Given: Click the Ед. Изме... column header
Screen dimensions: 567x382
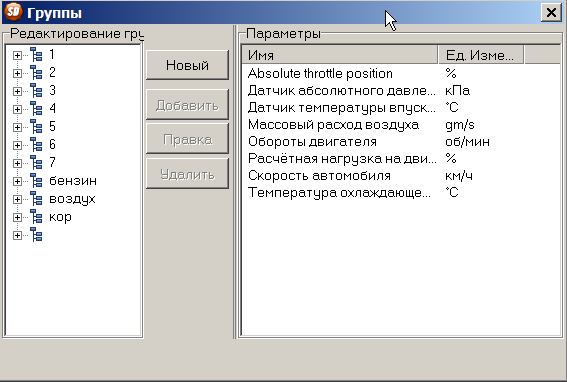Looking at the screenshot, I should (x=481, y=55).
